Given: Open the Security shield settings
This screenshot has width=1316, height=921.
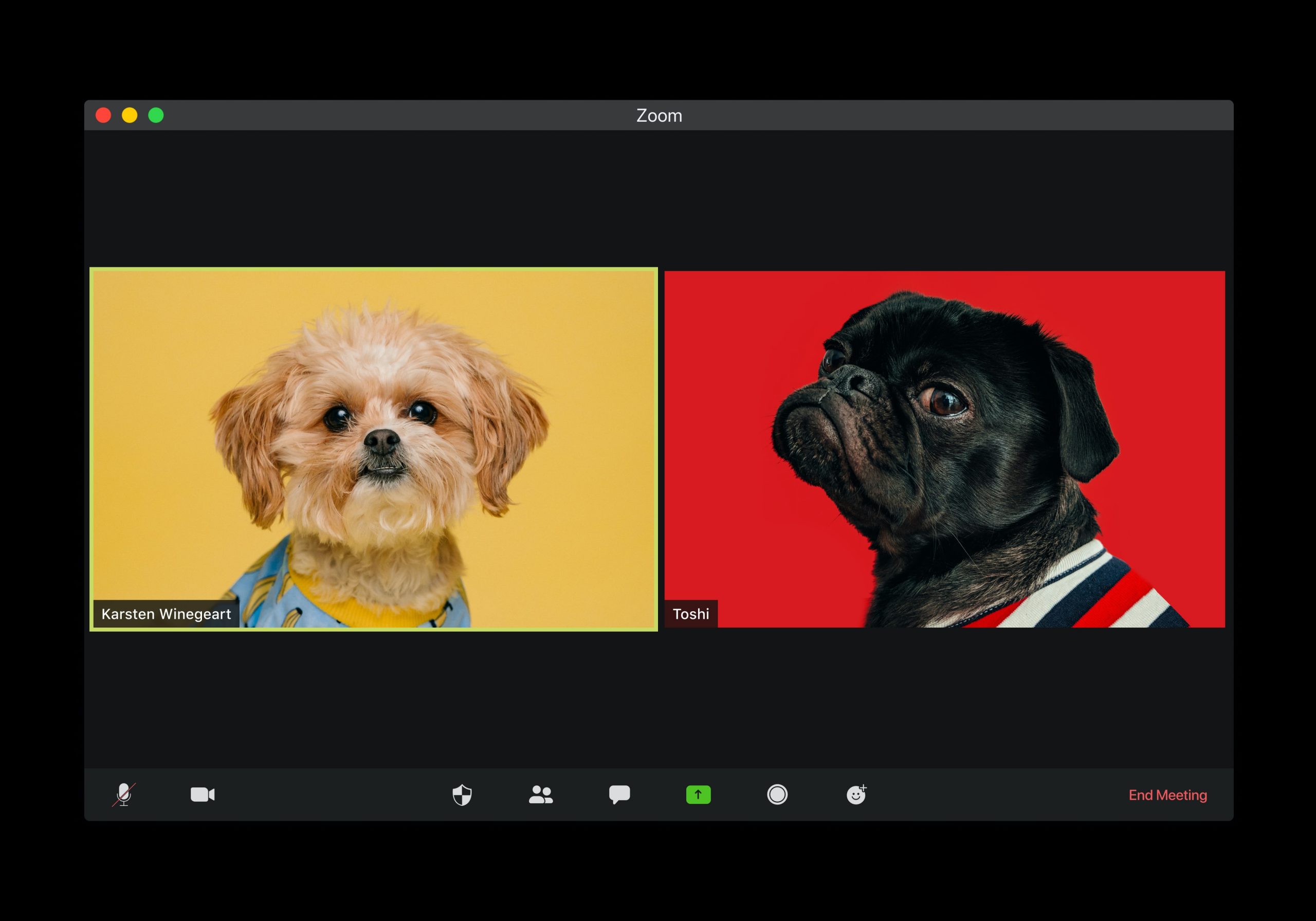Looking at the screenshot, I should [x=462, y=795].
